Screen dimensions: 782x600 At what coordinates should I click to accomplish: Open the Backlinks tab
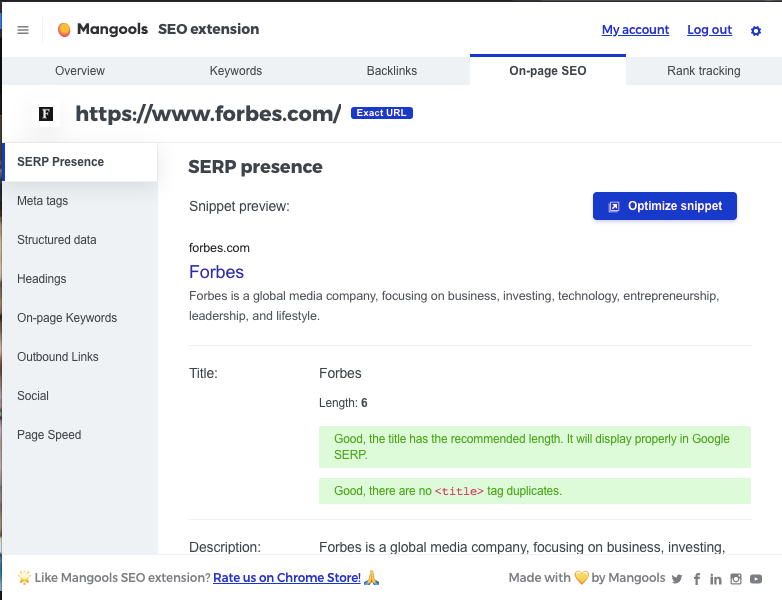point(391,71)
